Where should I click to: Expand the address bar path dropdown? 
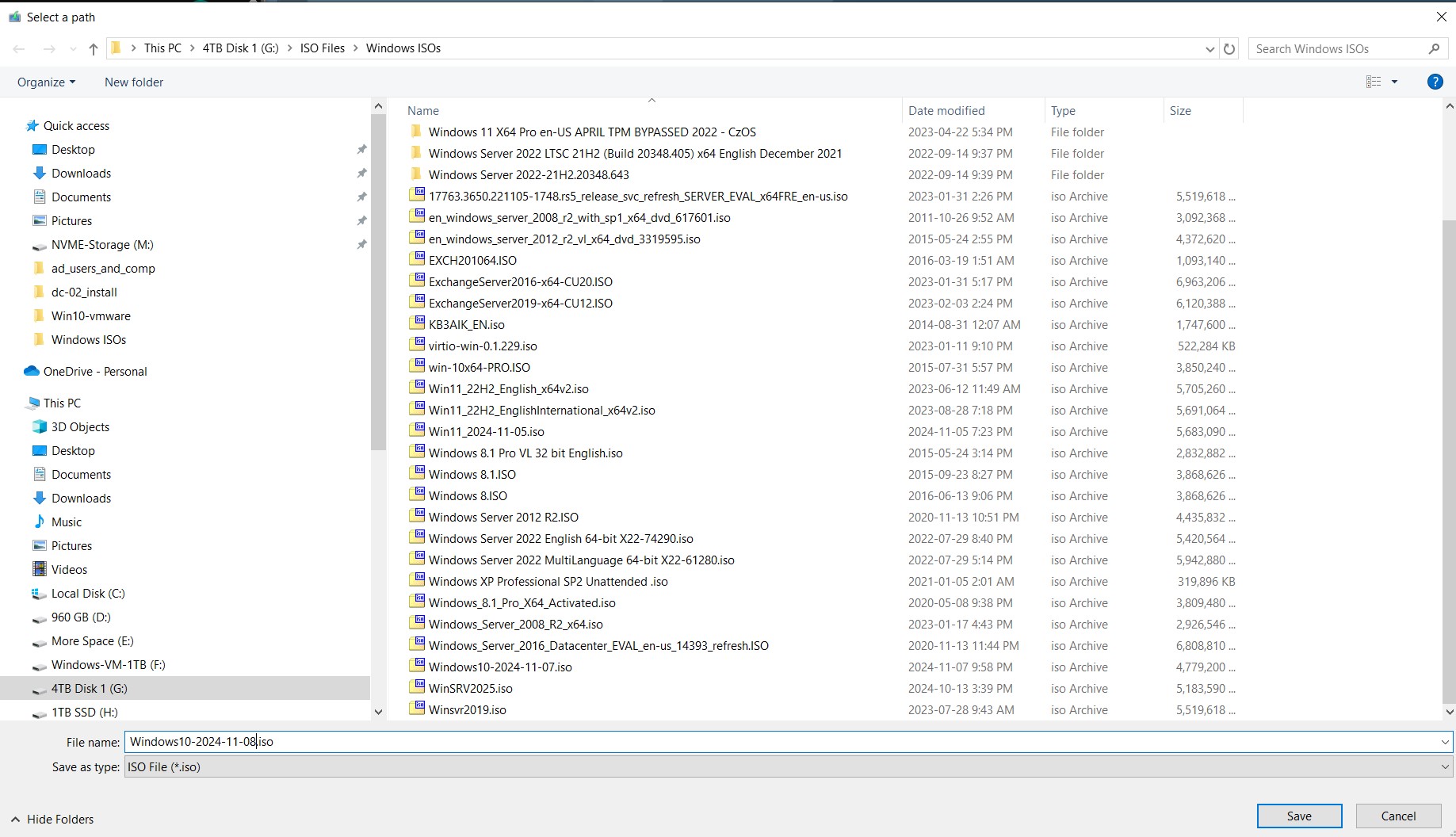point(1210,49)
